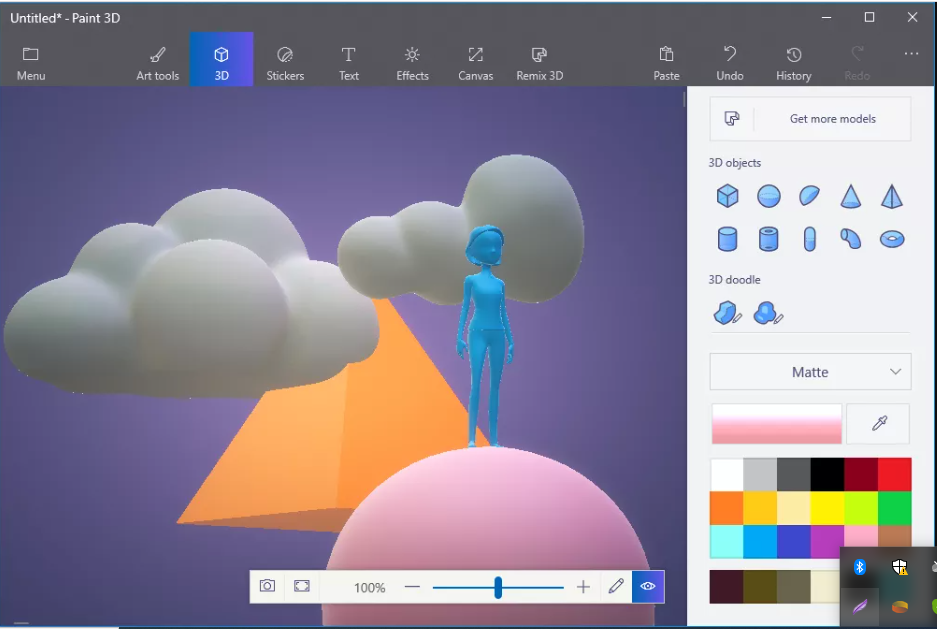Pick the indigo color swatch

(794, 541)
